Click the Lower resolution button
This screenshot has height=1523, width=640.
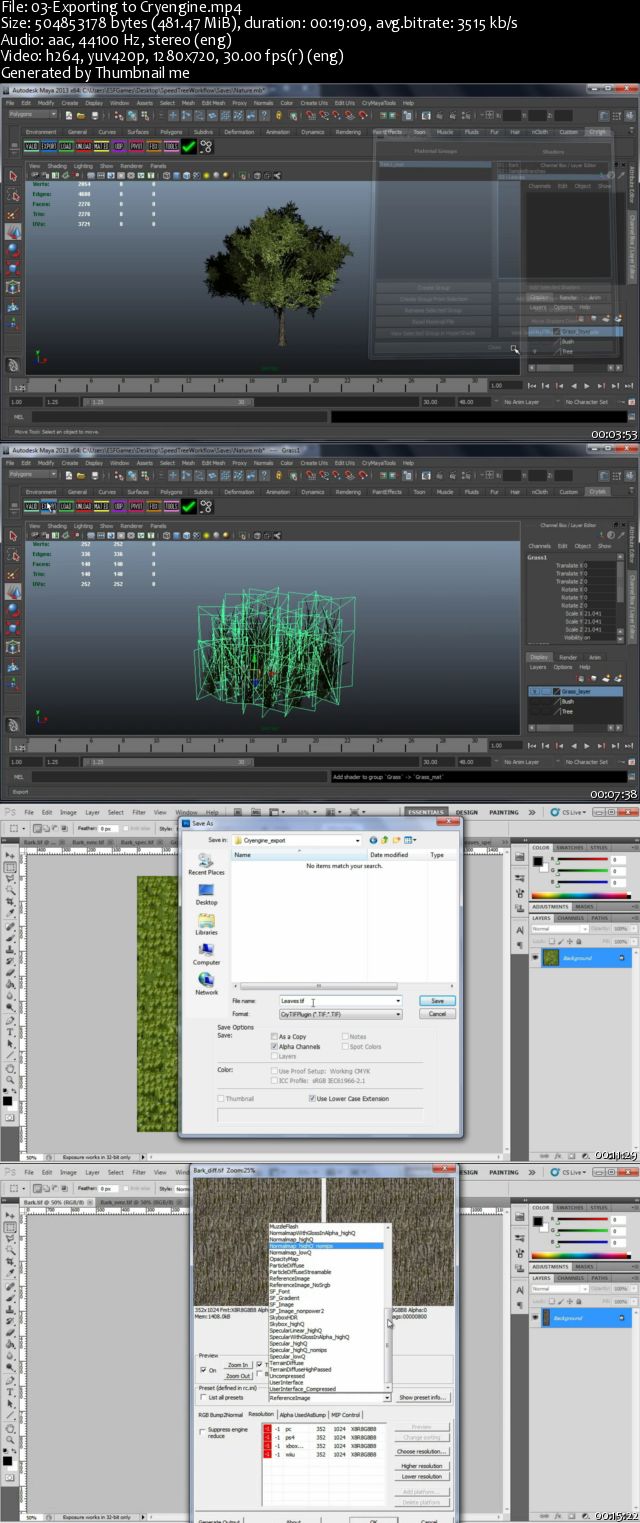(x=421, y=1476)
